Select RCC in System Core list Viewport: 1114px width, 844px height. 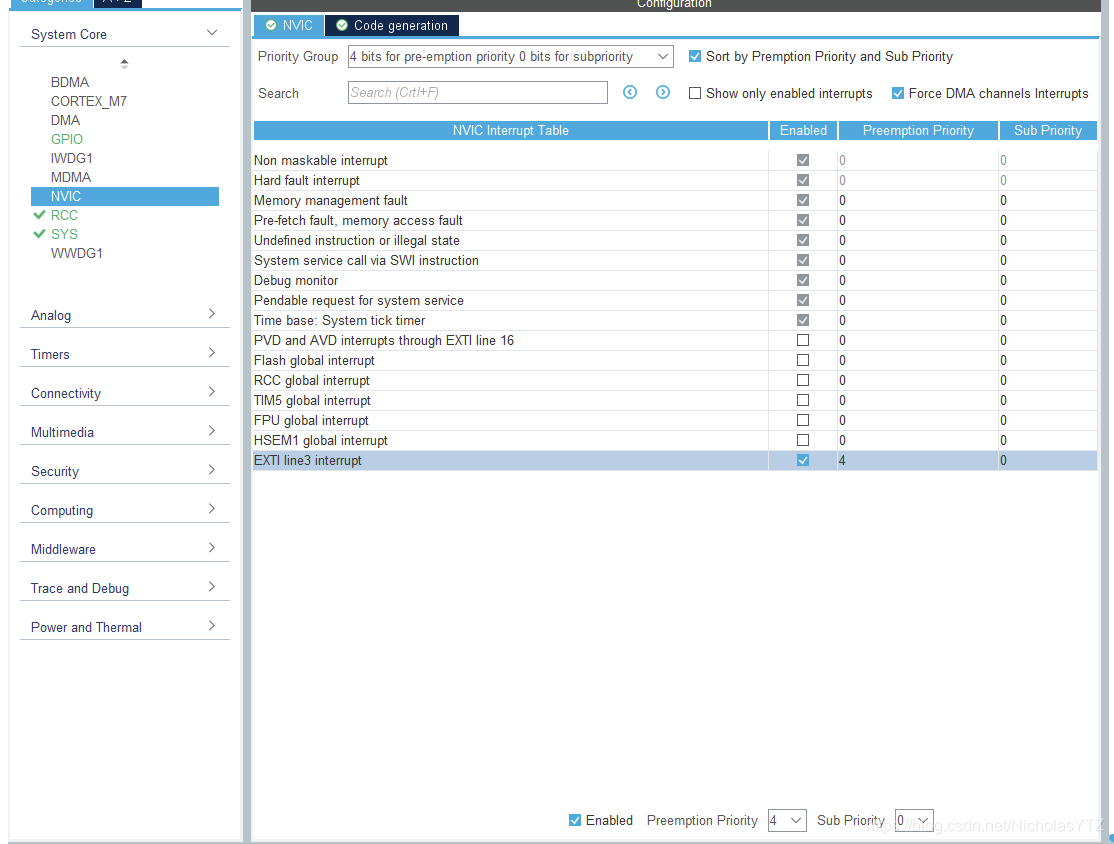pos(64,215)
